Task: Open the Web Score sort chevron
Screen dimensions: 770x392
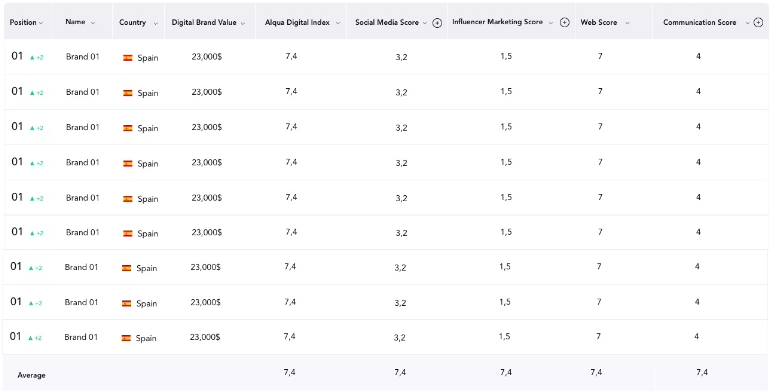Action: click(x=627, y=23)
